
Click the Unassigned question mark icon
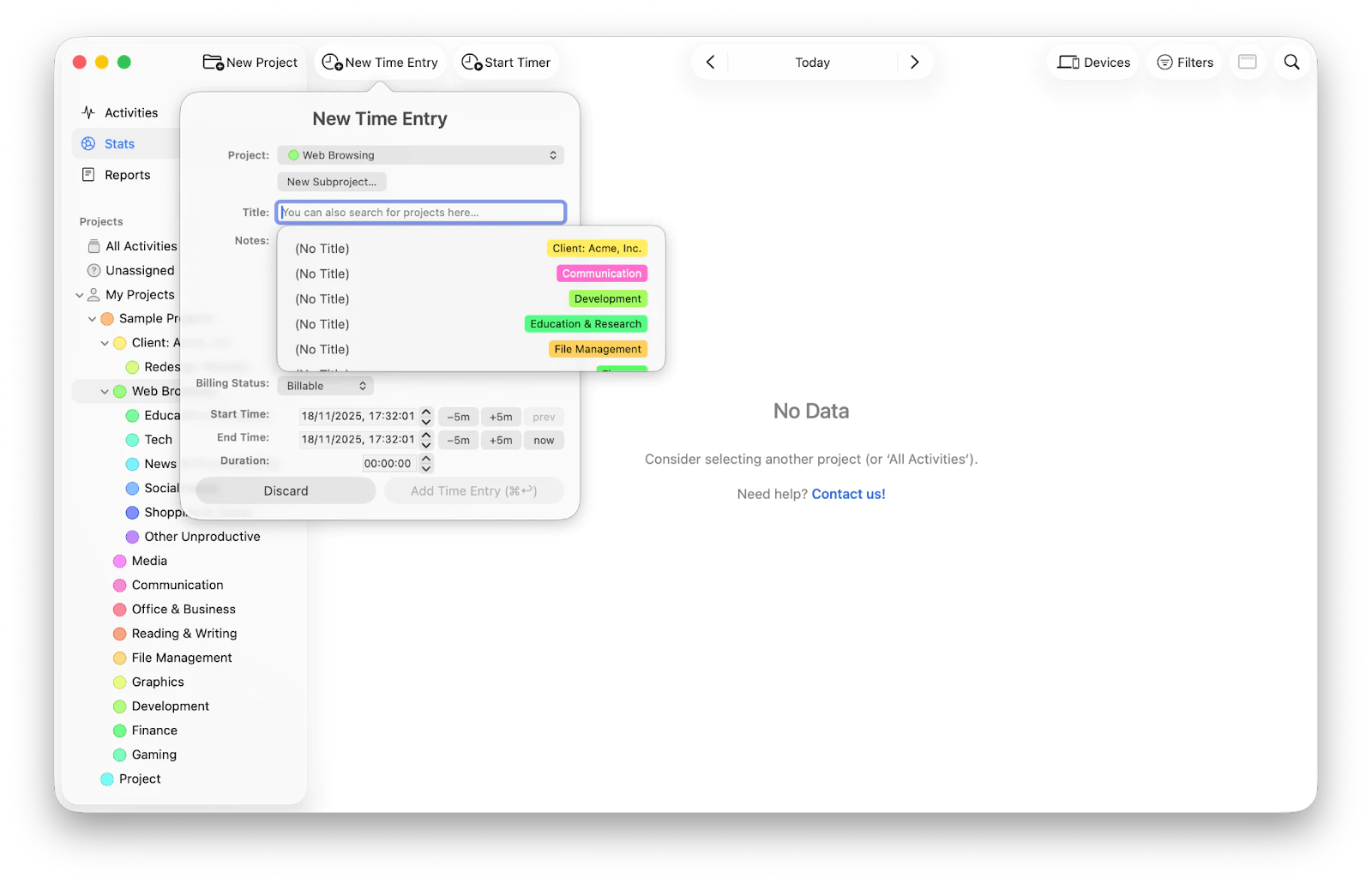94,270
